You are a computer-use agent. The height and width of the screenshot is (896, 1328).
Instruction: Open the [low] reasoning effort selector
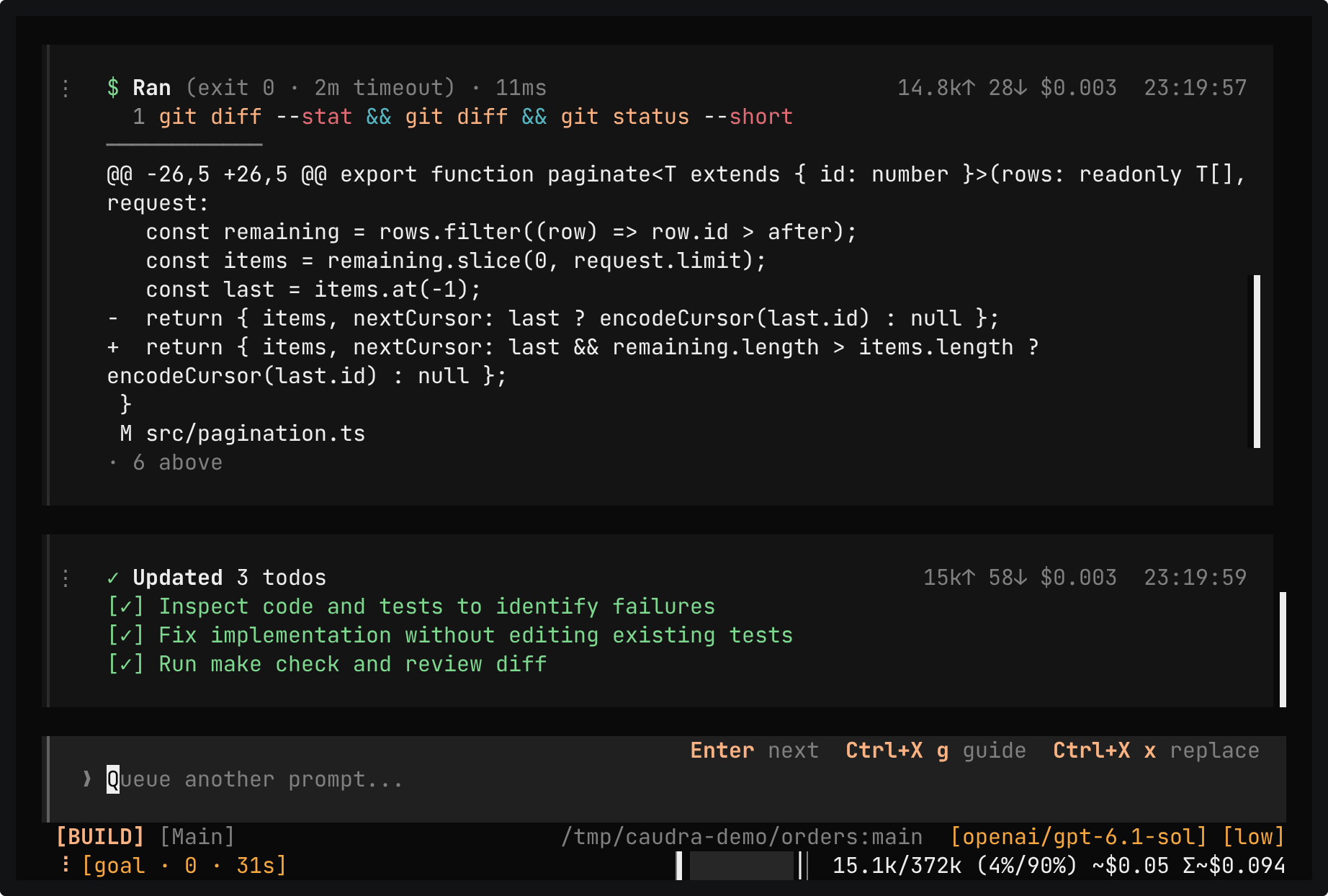[x=1254, y=837]
